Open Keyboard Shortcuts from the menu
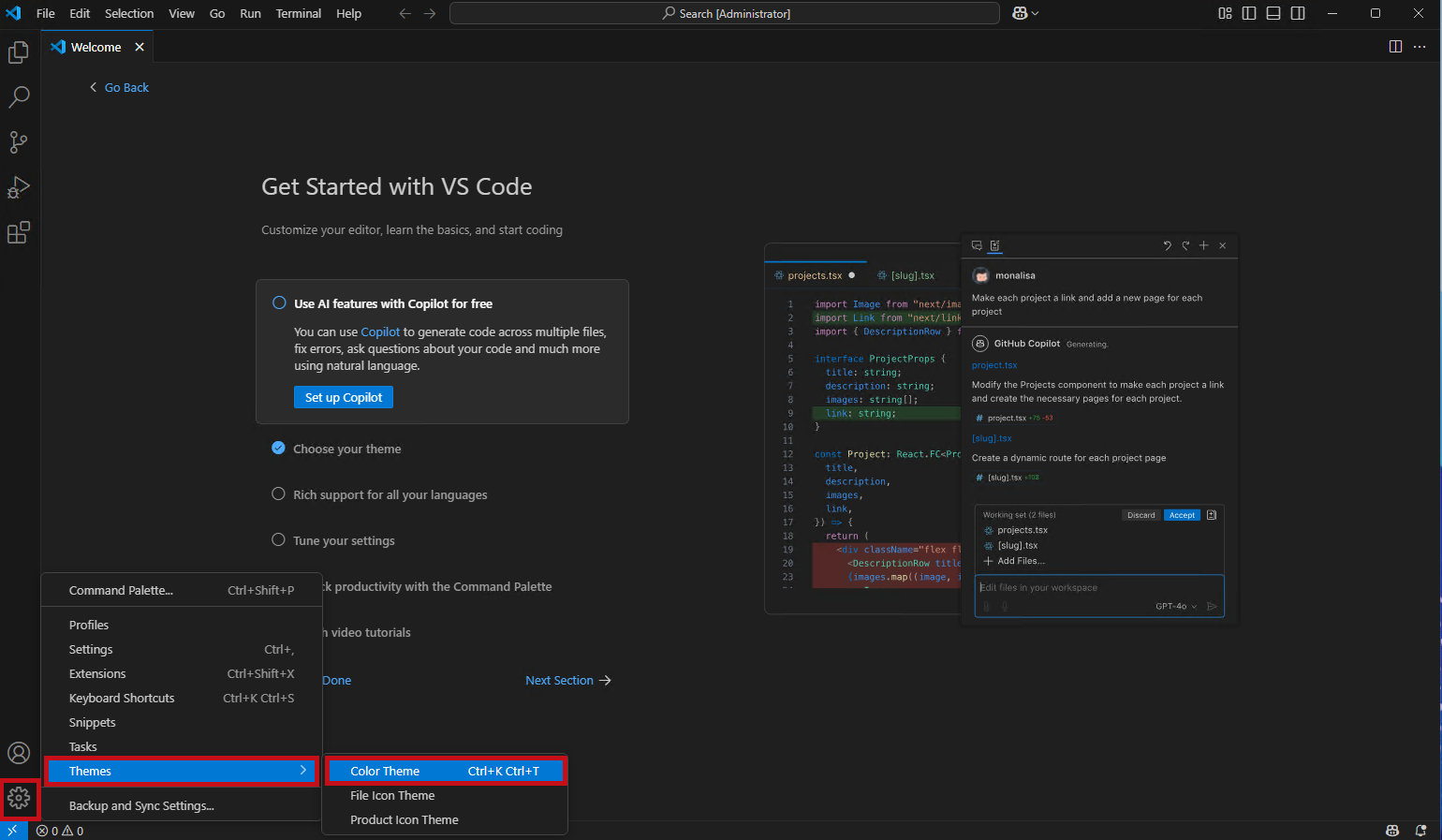This screenshot has width=1442, height=840. coord(182,698)
